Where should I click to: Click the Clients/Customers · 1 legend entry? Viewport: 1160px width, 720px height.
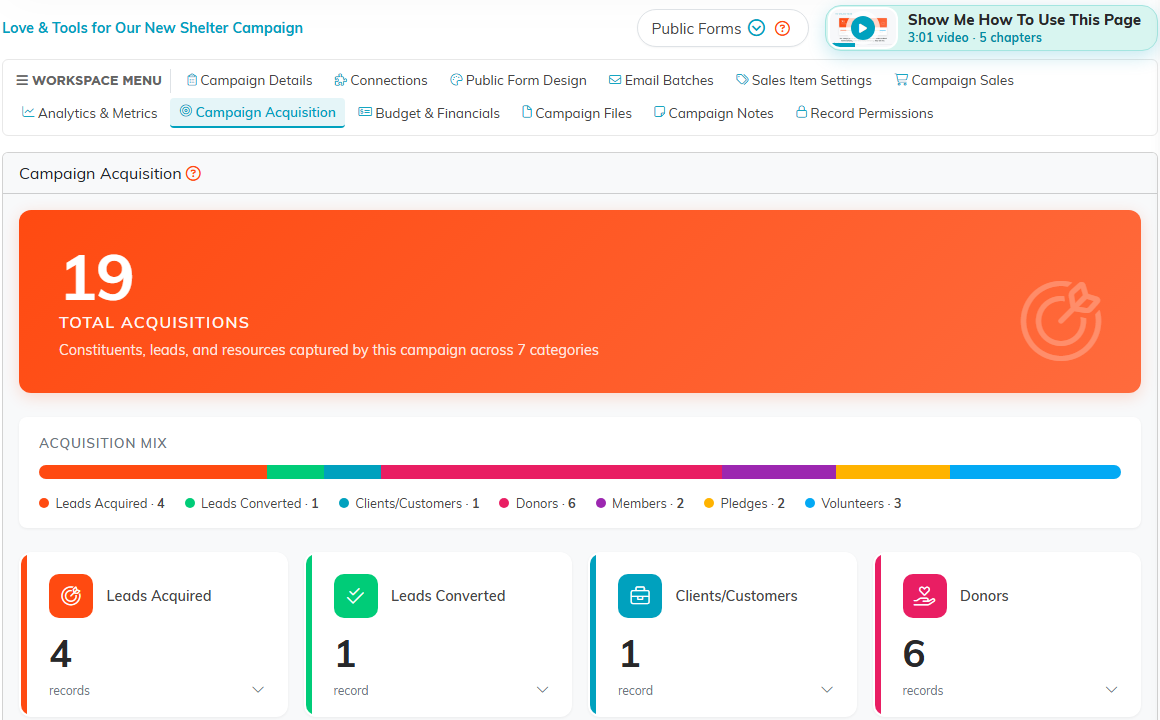(x=409, y=503)
